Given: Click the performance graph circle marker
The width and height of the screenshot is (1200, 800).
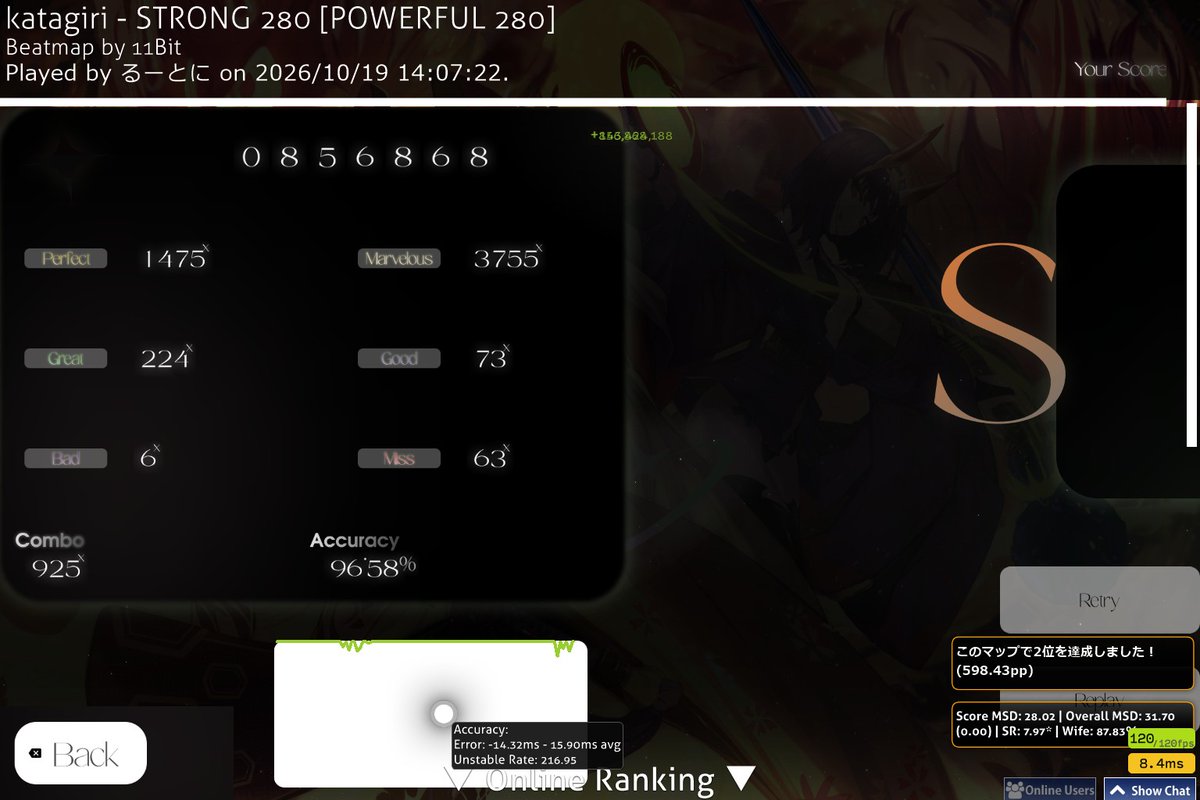Looking at the screenshot, I should click(x=443, y=713).
